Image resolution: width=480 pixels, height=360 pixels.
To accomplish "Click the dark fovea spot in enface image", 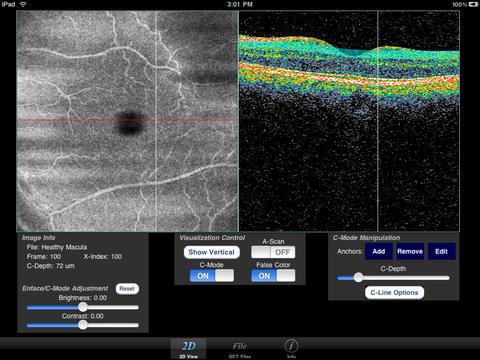I will [x=129, y=123].
